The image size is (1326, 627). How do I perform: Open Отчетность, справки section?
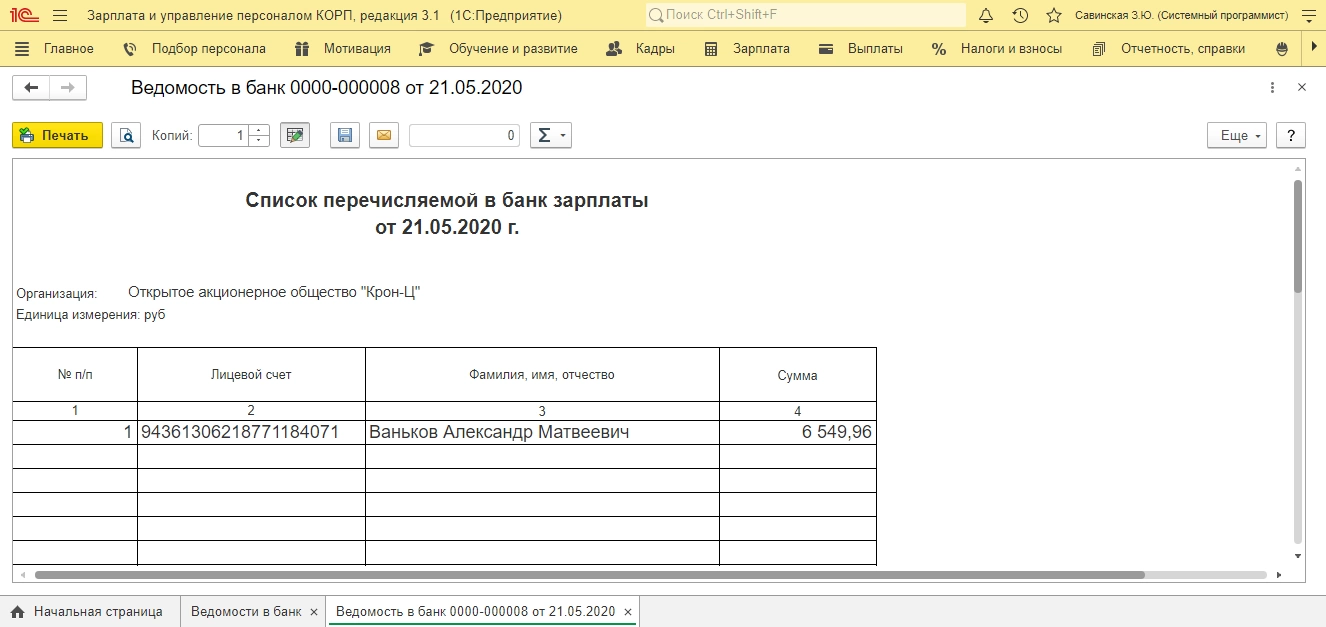point(1169,48)
